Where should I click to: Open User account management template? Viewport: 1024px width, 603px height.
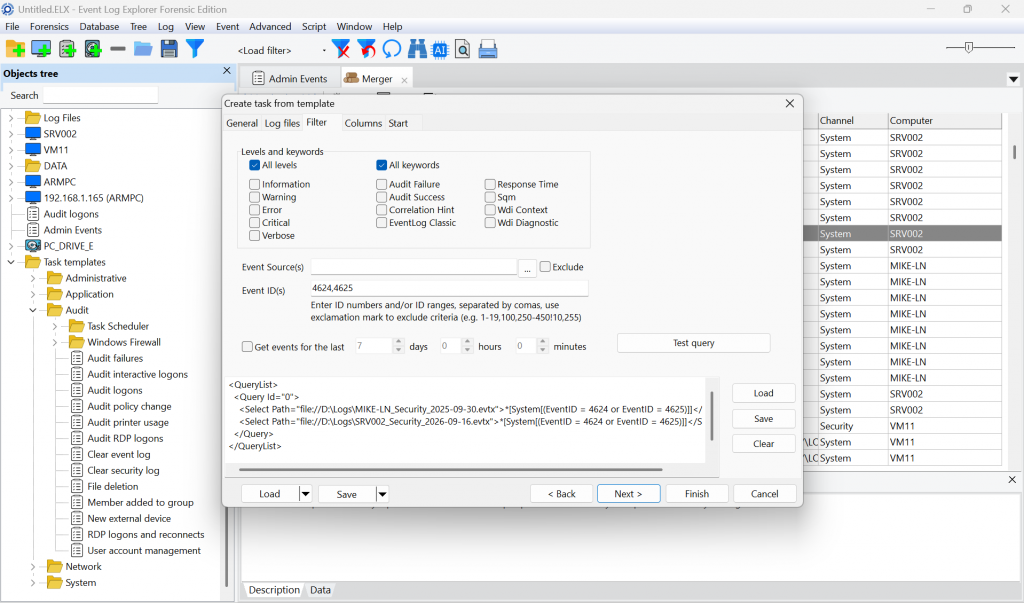tap(144, 551)
